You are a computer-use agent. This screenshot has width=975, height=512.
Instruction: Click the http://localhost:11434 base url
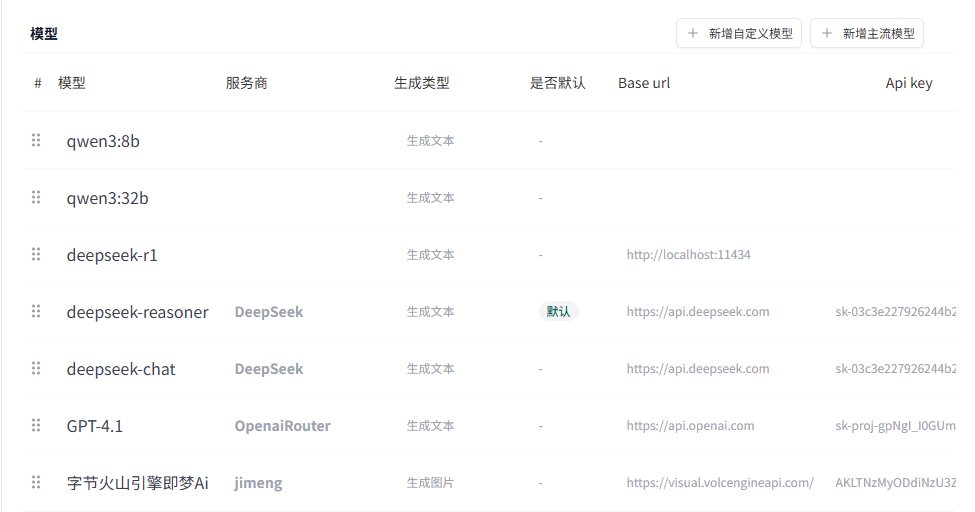pyautogui.click(x=688, y=254)
